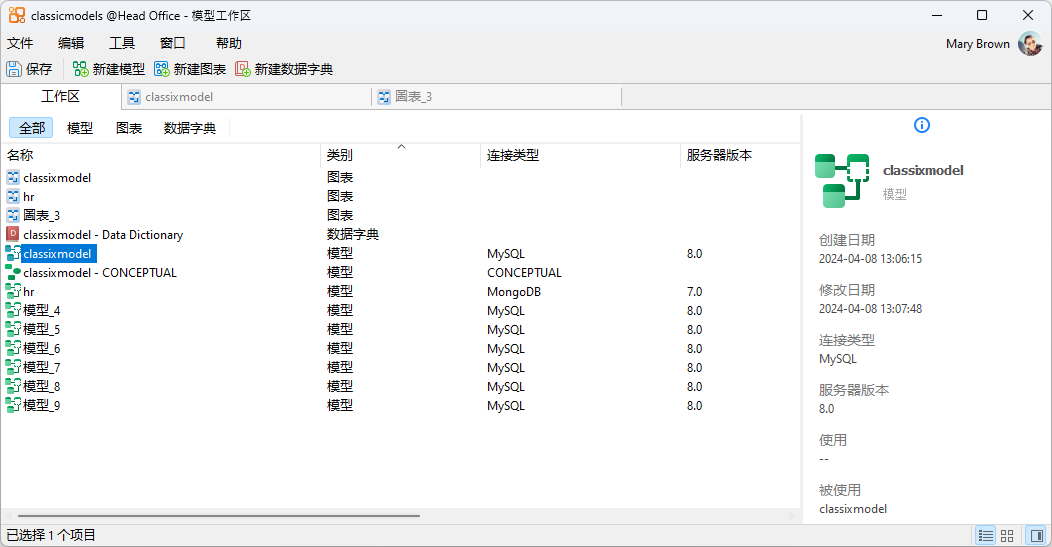Select the classixmodel - CONCEPTUAL row
Viewport: 1052px width, 547px height.
point(401,272)
